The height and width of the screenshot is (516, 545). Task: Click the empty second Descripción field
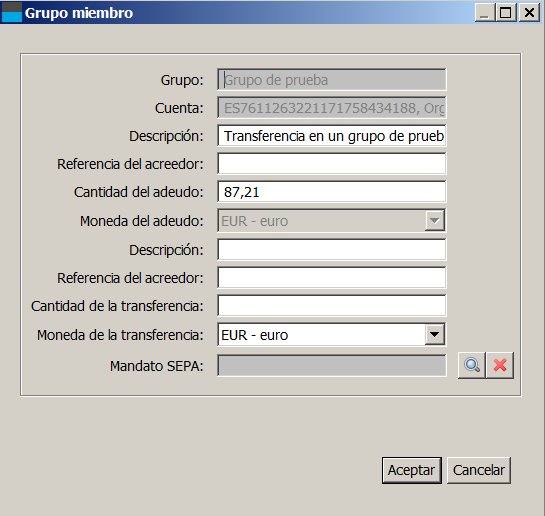332,249
